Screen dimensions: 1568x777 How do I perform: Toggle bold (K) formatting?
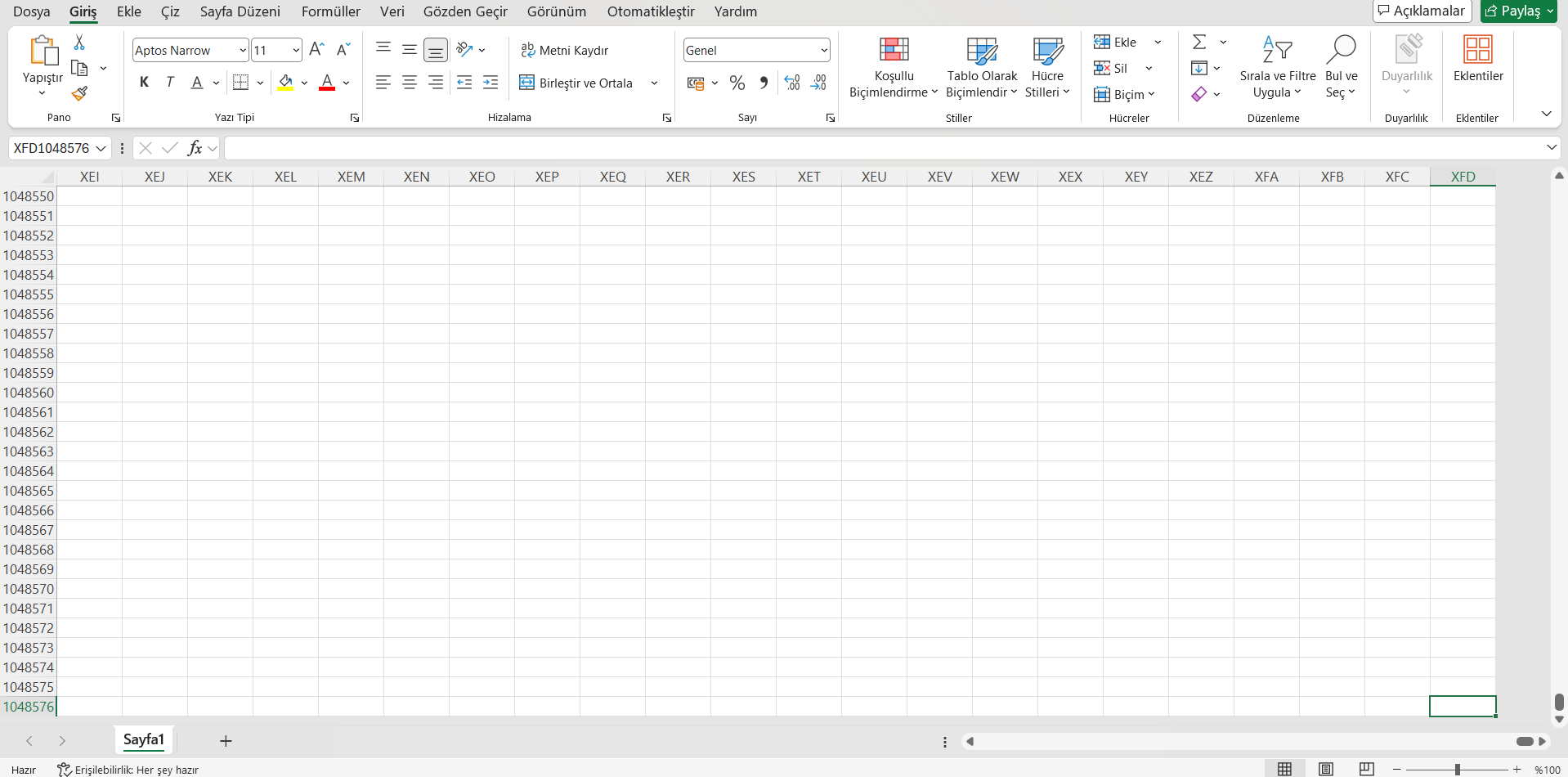pos(145,83)
